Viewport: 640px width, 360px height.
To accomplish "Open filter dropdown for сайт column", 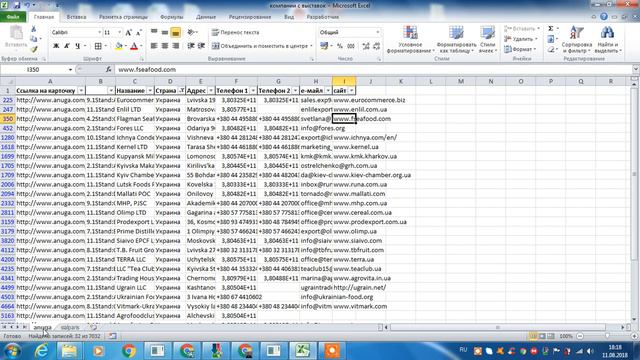I will click(351, 90).
